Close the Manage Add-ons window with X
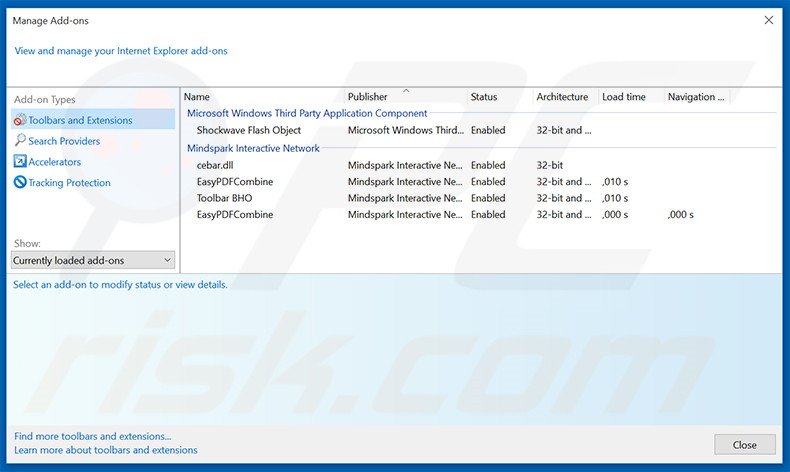 point(768,20)
